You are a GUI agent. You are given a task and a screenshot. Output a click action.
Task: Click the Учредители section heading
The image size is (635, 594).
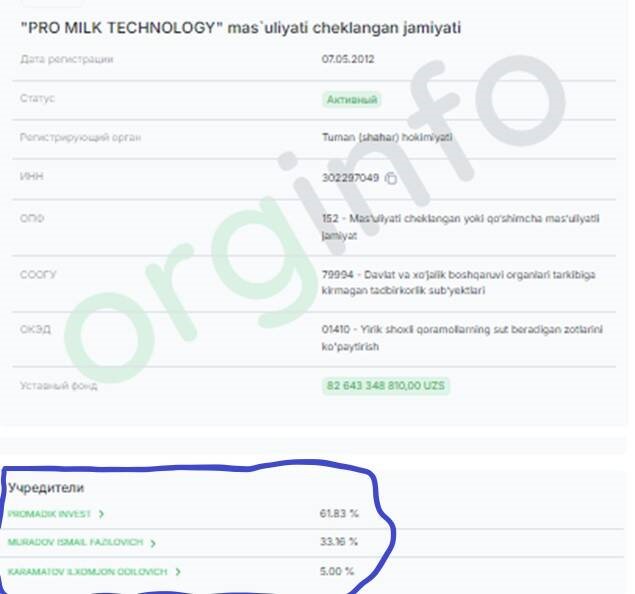(x=46, y=488)
